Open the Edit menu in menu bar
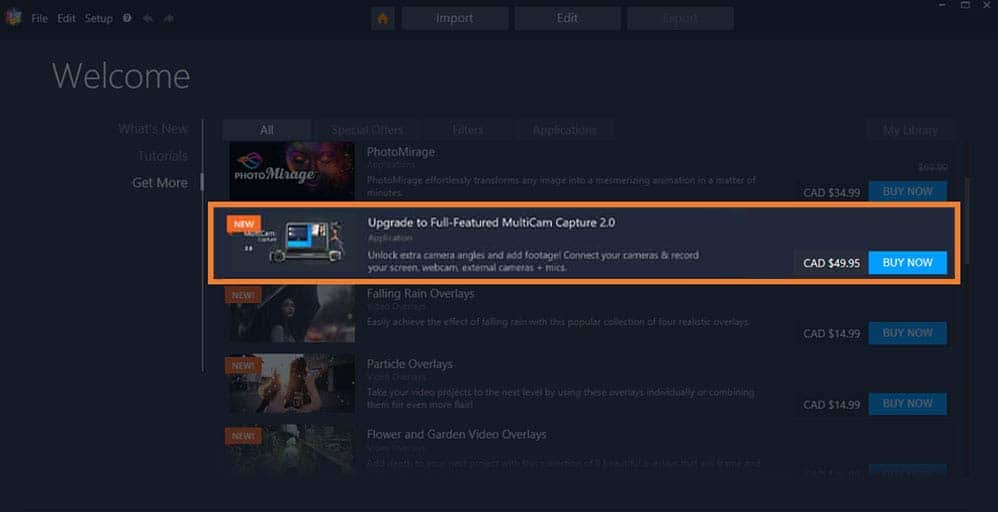Image resolution: width=998 pixels, height=512 pixels. pos(66,18)
